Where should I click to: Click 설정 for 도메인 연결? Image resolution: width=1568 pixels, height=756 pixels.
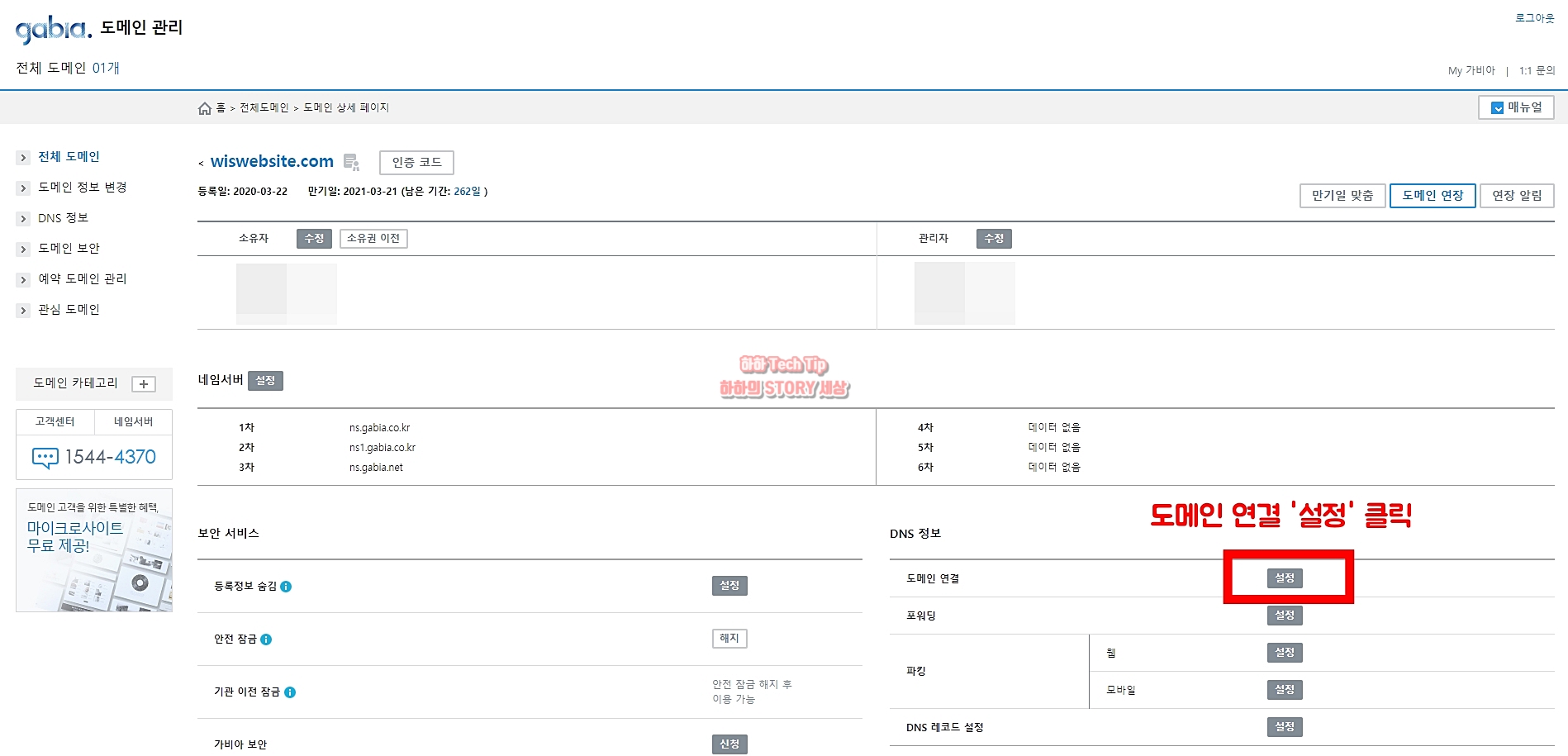coord(1285,578)
